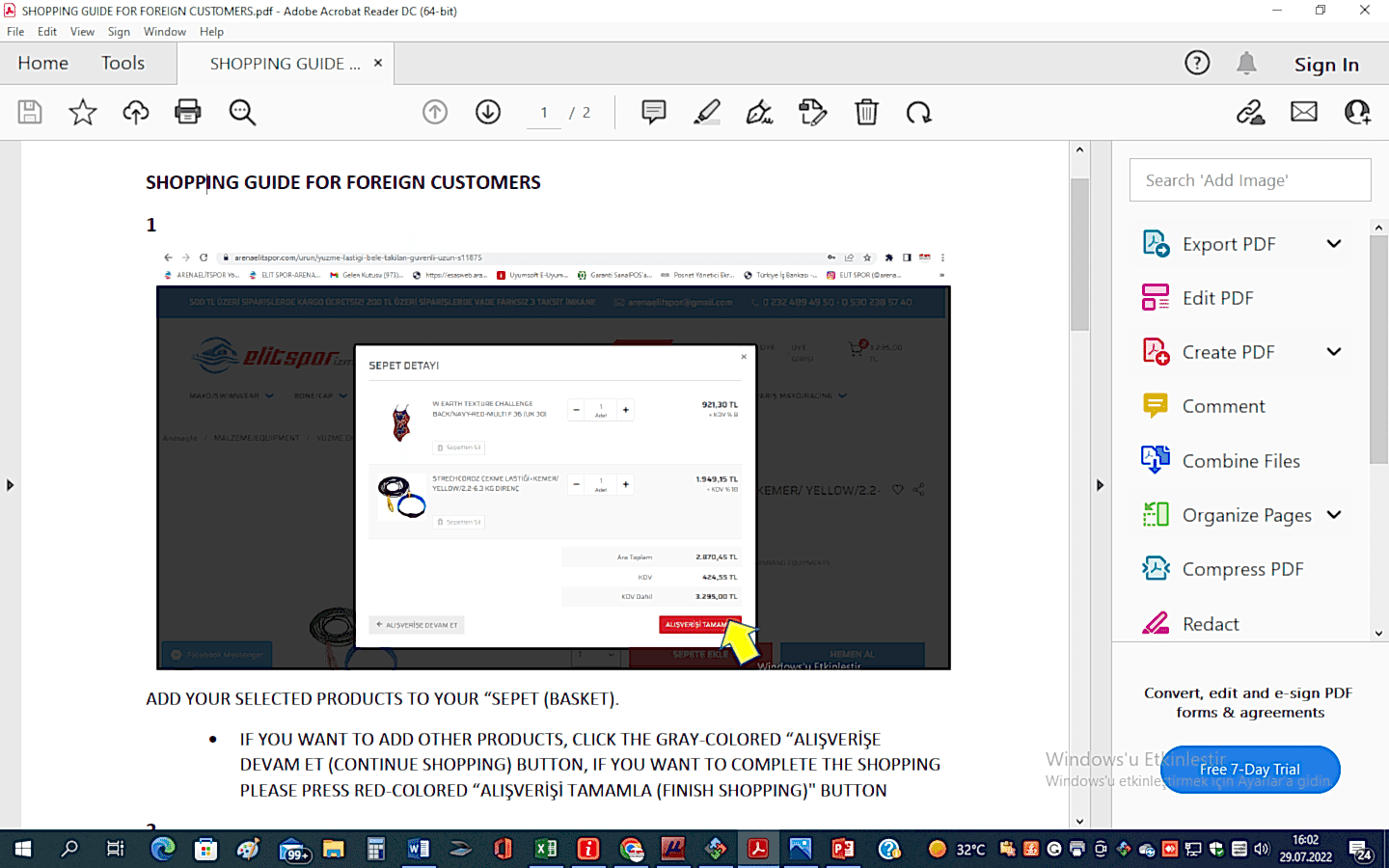Screen dimensions: 1389x868
Task: Rotate the page with rotate icon
Action: [918, 112]
